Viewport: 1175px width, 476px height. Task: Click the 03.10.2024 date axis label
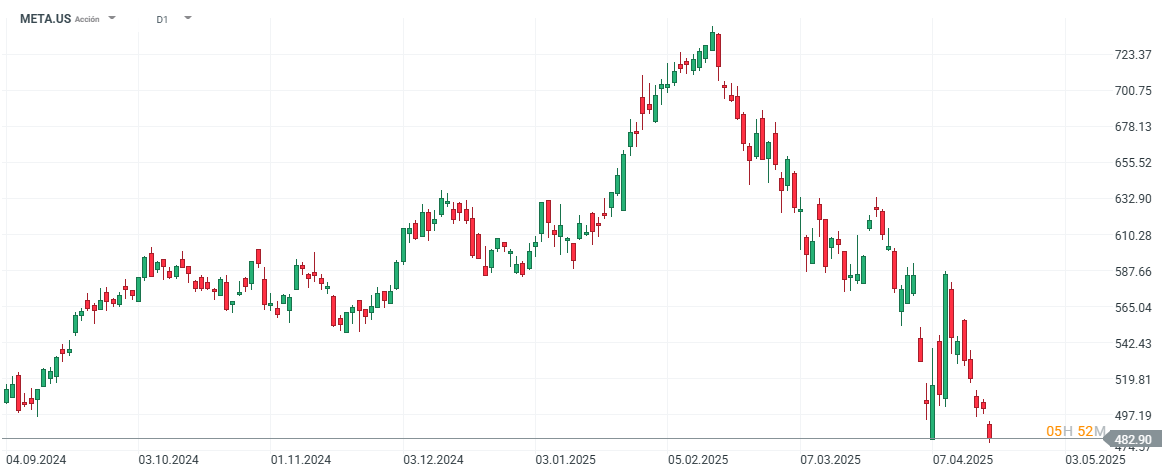168,460
